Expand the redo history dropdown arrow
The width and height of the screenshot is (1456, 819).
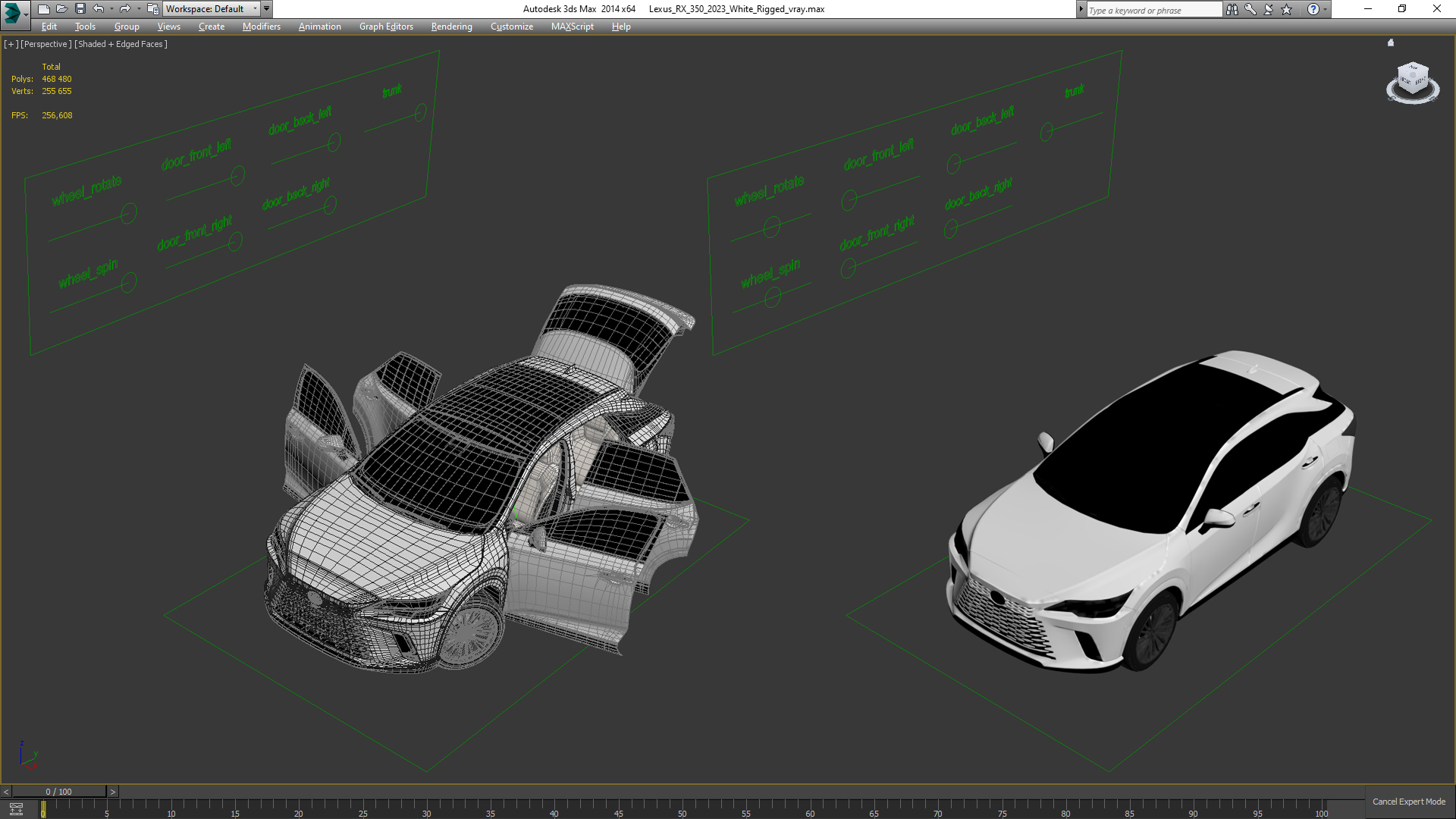point(139,9)
